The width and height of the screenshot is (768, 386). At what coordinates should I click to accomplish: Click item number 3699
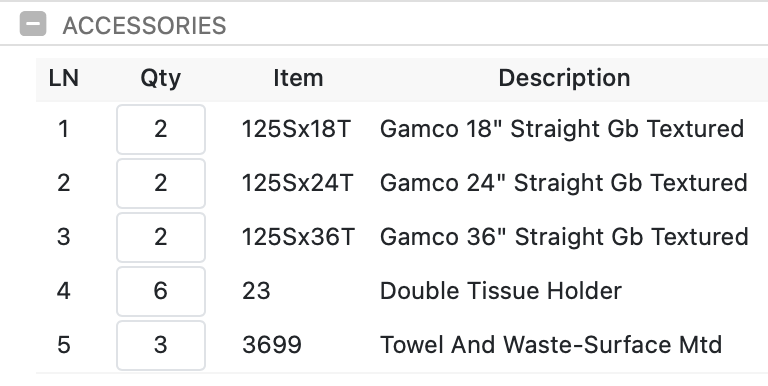point(272,345)
